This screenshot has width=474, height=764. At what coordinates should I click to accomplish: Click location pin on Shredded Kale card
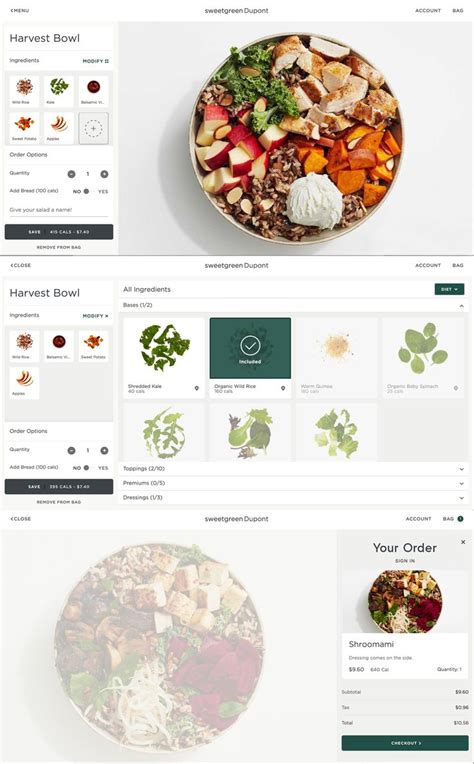197,388
